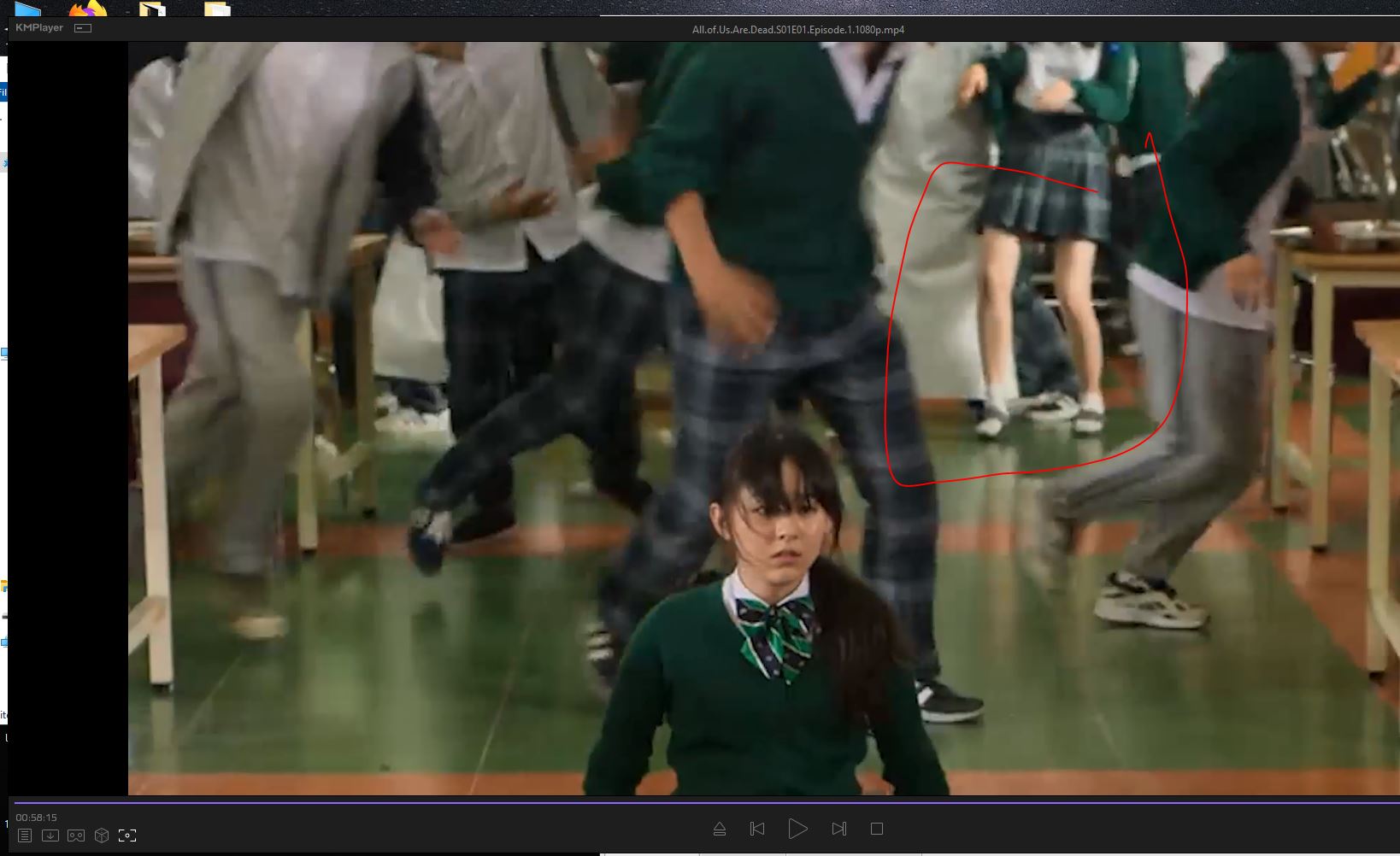Click the download video icon

(x=50, y=835)
